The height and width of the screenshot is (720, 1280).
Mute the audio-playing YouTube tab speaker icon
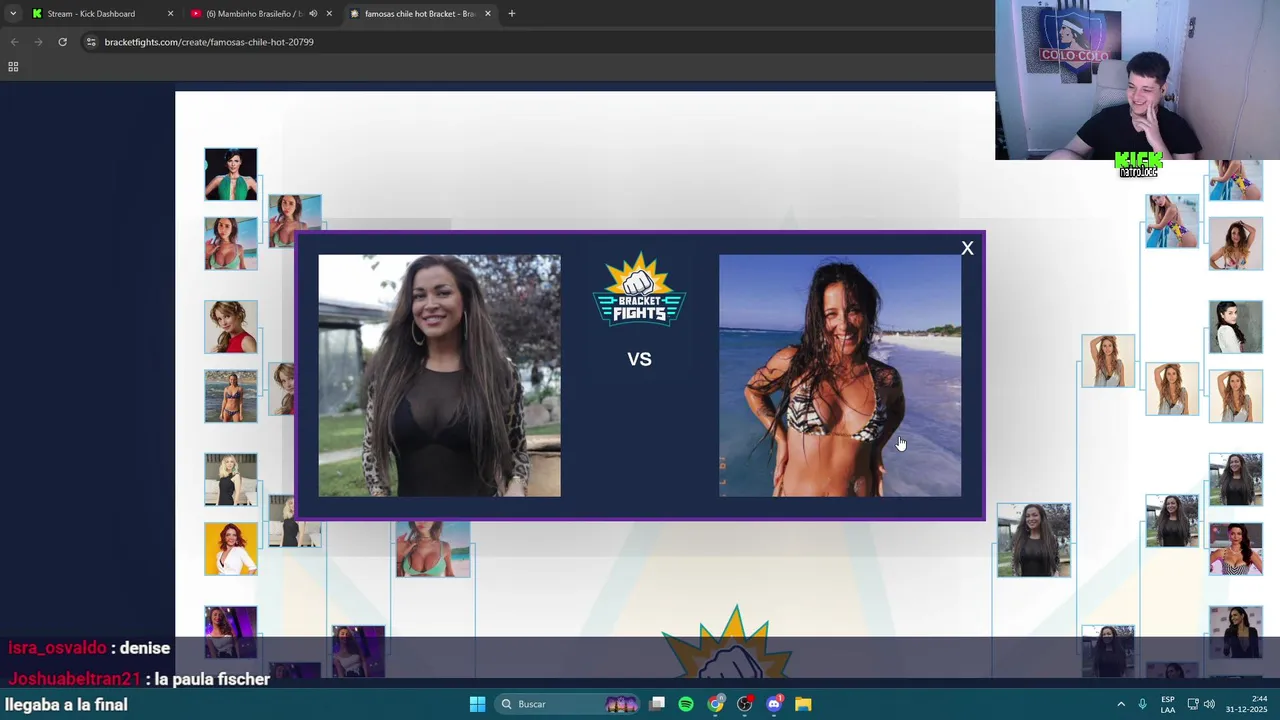click(313, 14)
